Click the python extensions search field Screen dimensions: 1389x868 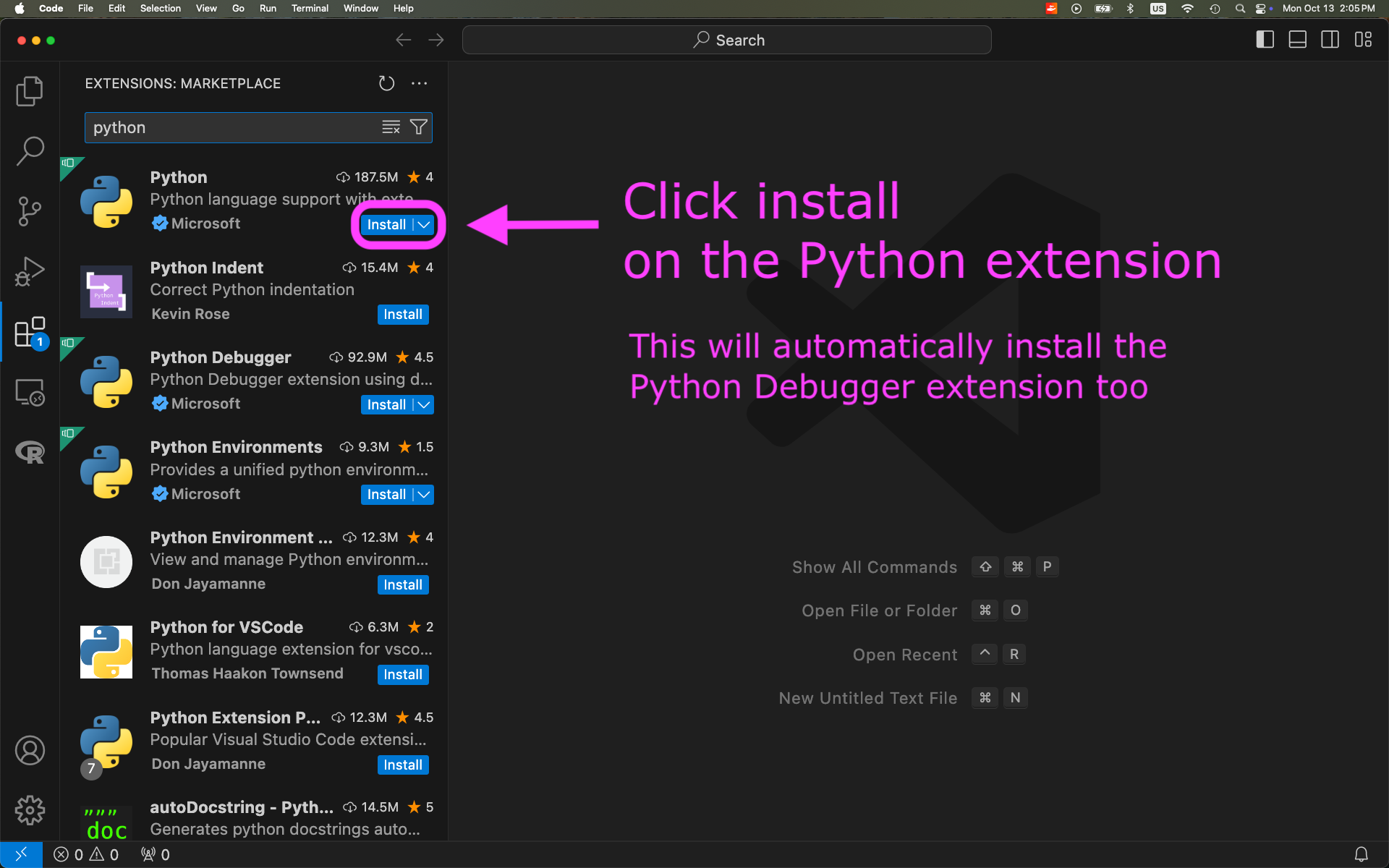pyautogui.click(x=231, y=128)
